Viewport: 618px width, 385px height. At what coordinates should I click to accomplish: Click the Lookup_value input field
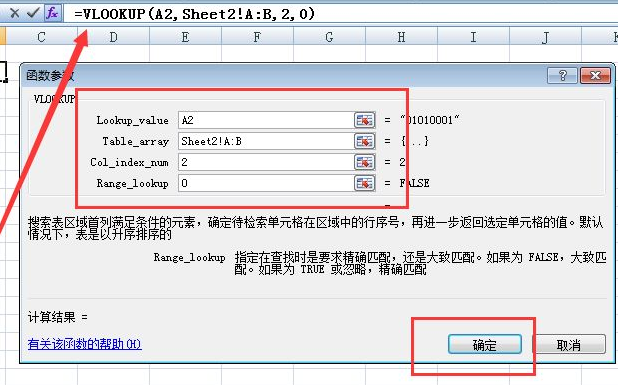click(x=266, y=120)
